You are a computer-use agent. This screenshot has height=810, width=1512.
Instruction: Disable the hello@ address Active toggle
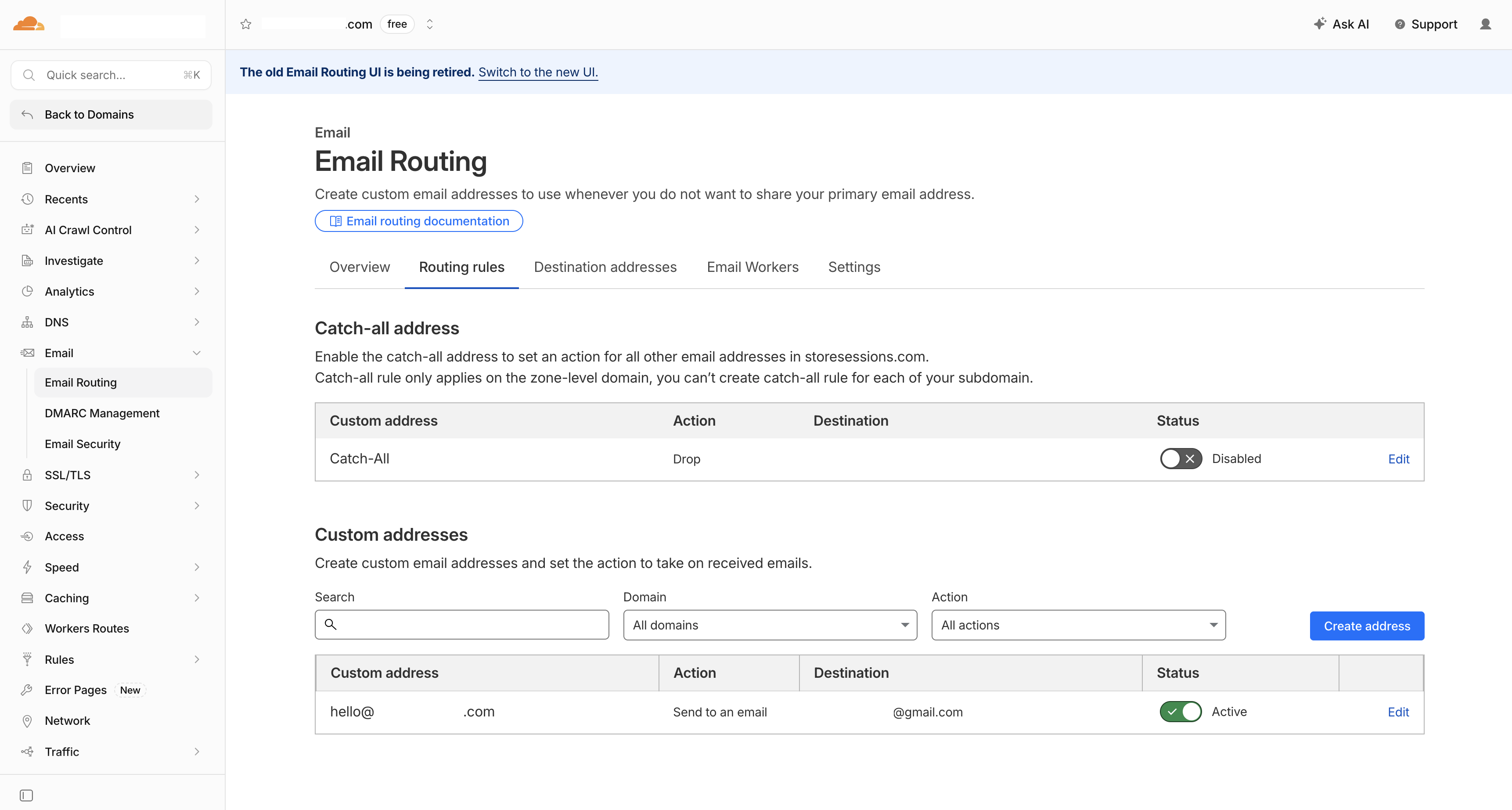point(1181,711)
